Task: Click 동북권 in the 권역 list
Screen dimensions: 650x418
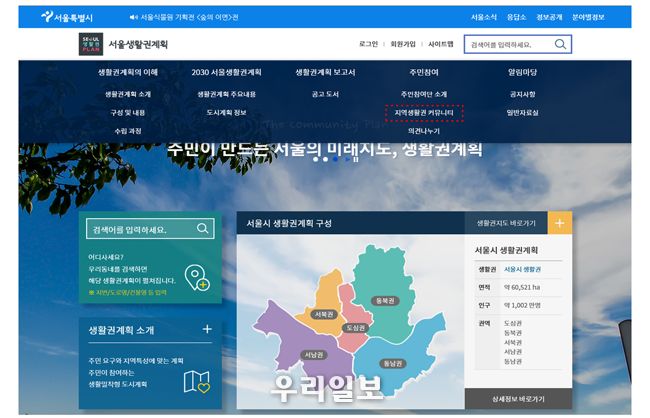Action: coord(513,333)
